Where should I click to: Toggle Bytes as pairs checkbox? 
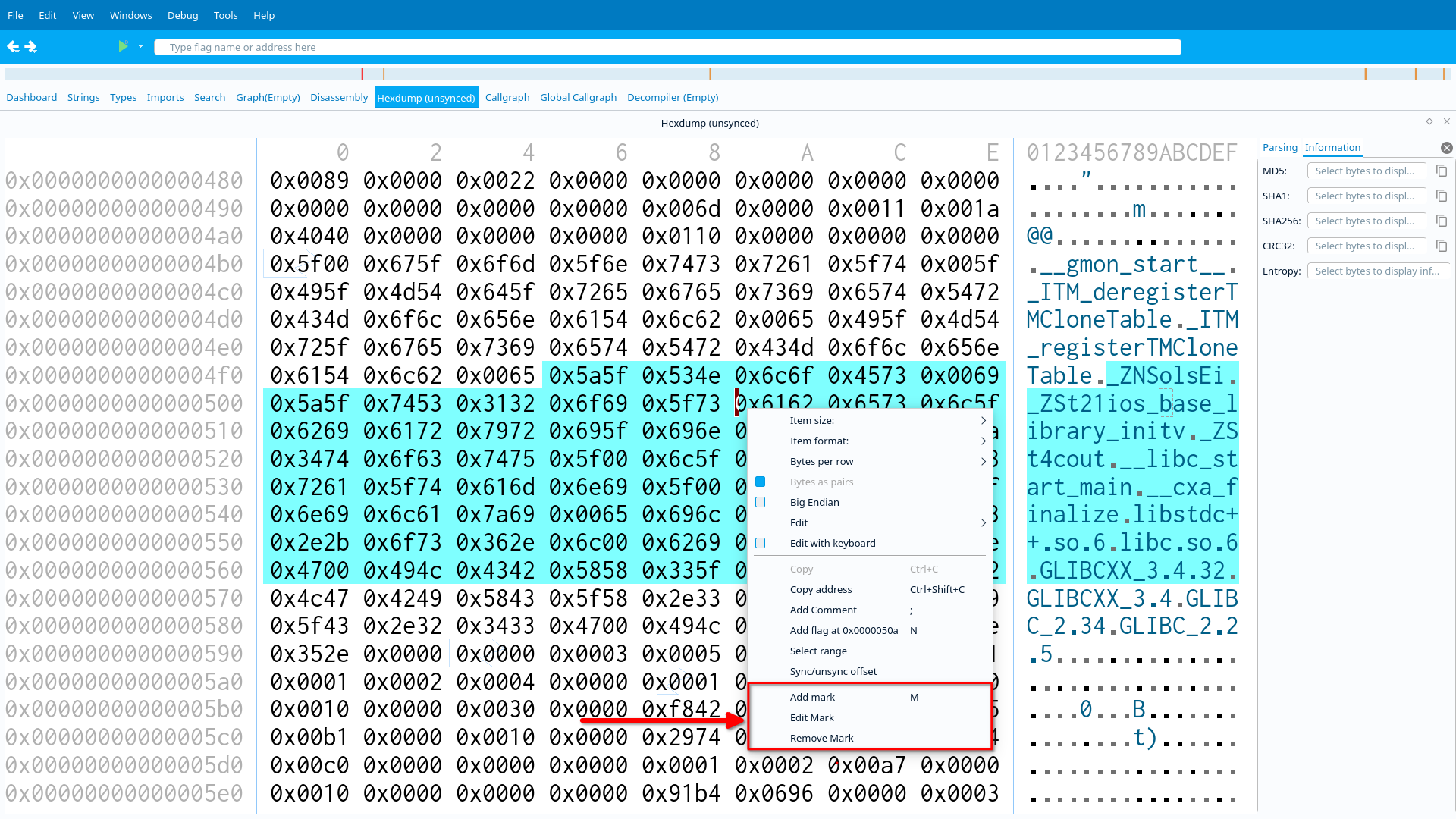click(761, 482)
